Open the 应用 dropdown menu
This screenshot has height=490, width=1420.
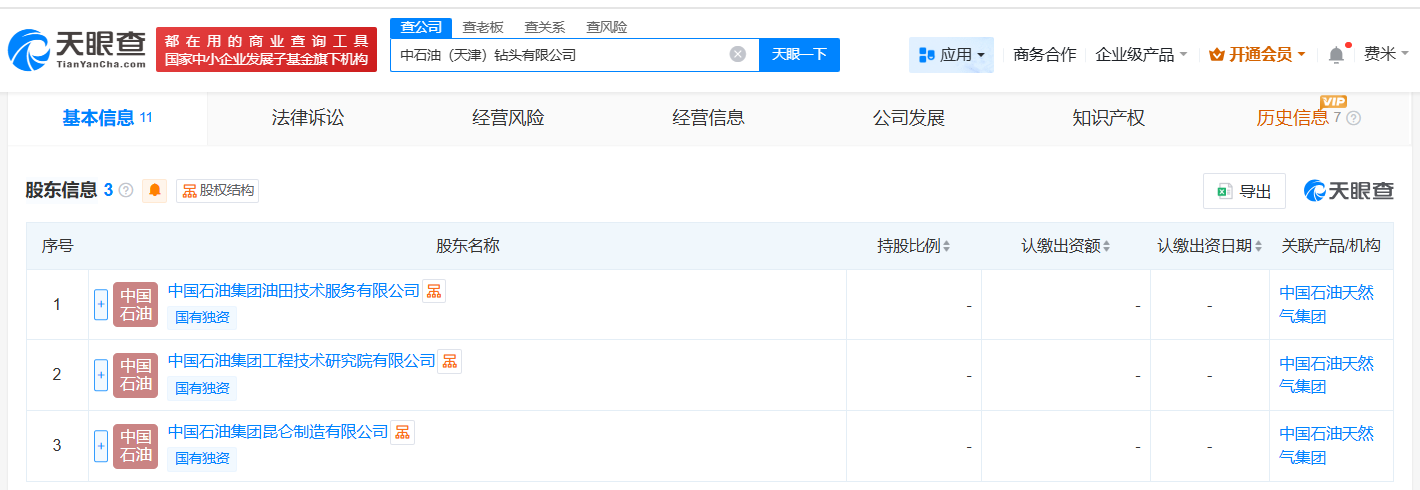(951, 55)
